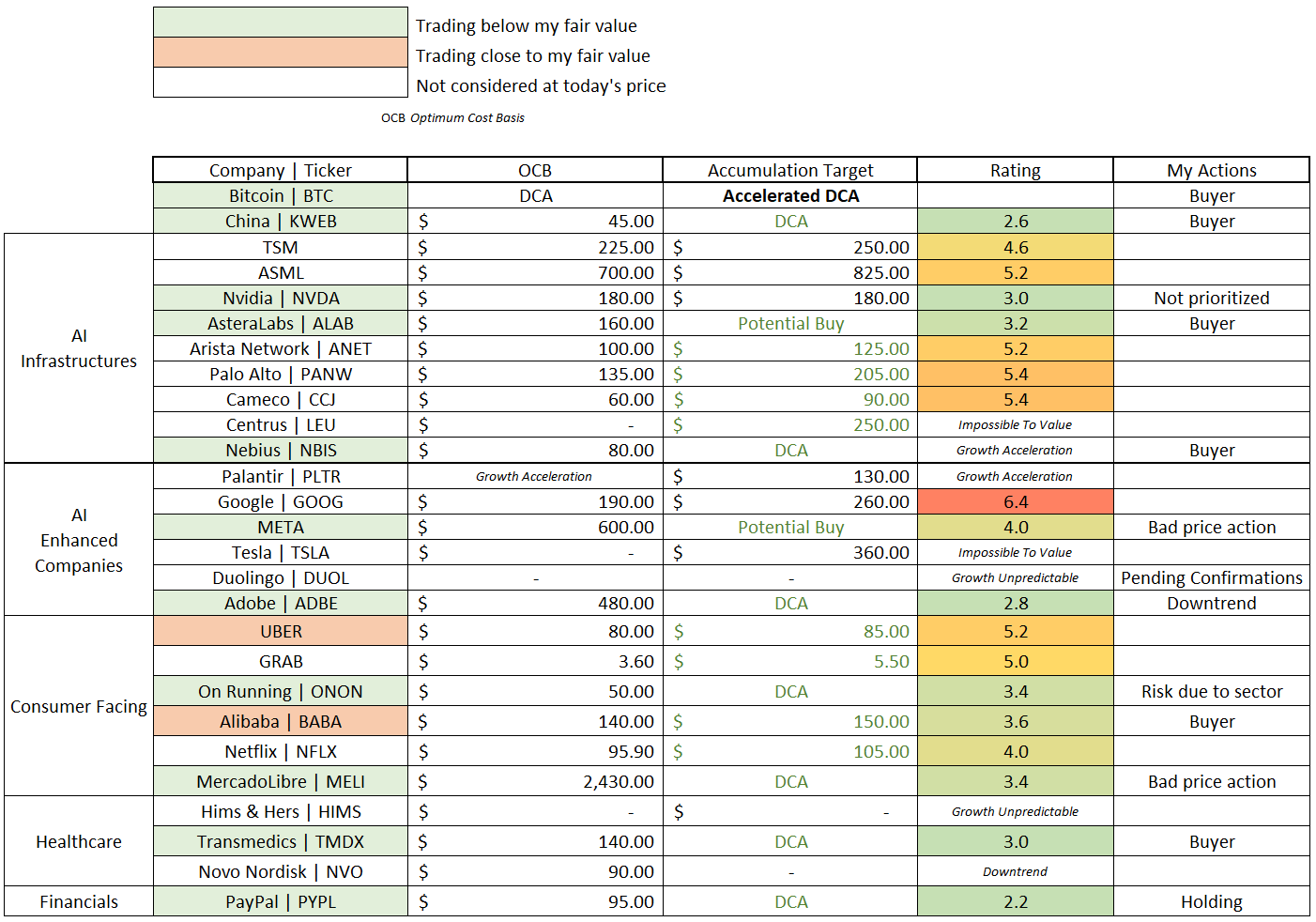Select the orange UBER cell
The height and width of the screenshot is (922, 1316).
281,631
